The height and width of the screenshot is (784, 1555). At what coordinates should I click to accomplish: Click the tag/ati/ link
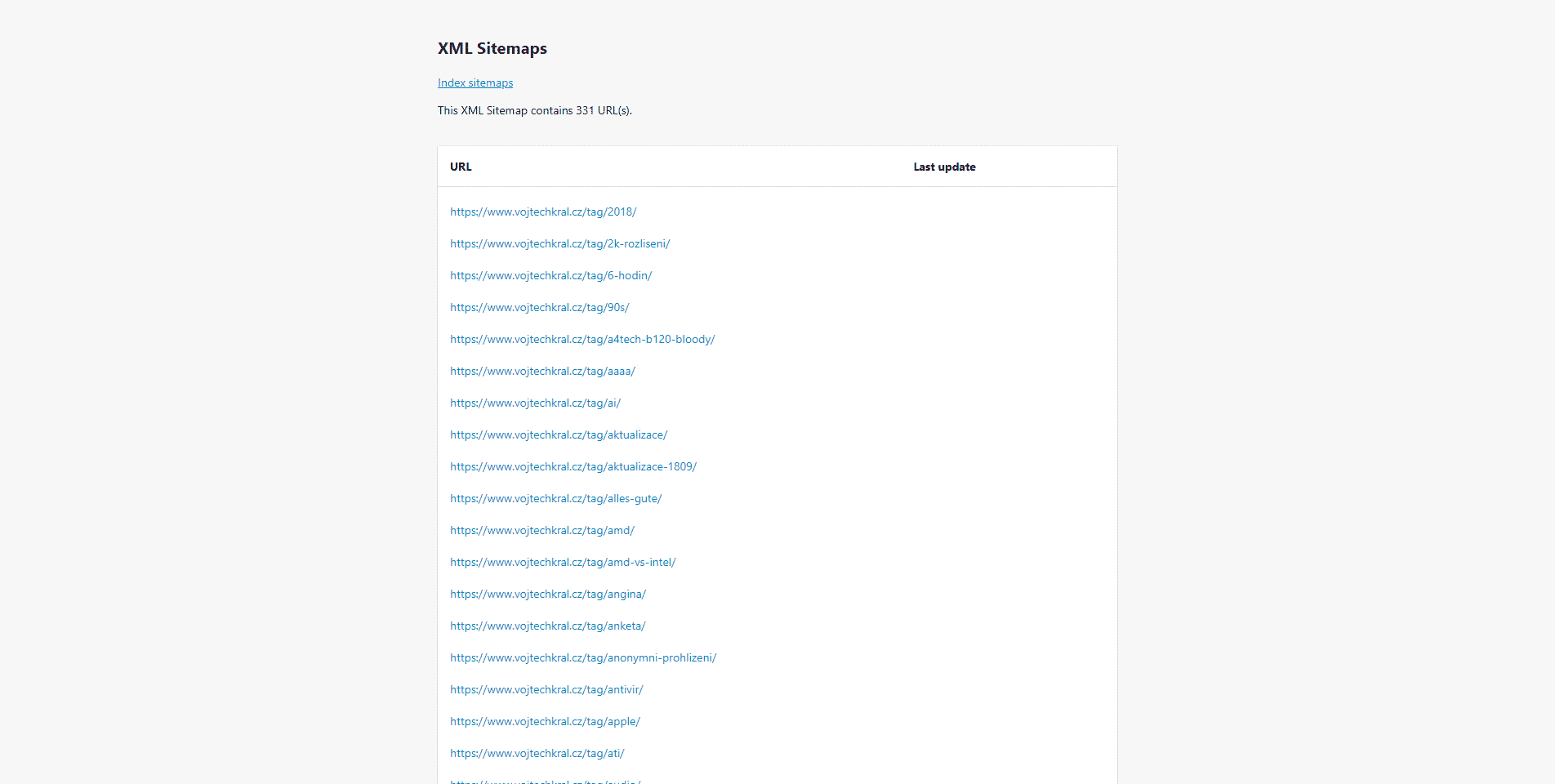[537, 754]
